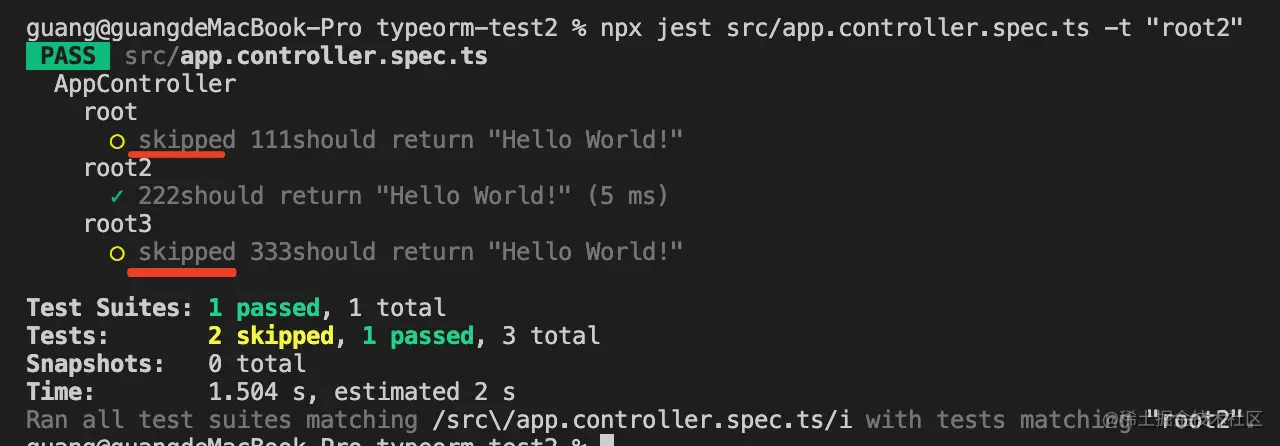Click the 222should return "Hello World!" test line

pyautogui.click(x=403, y=196)
